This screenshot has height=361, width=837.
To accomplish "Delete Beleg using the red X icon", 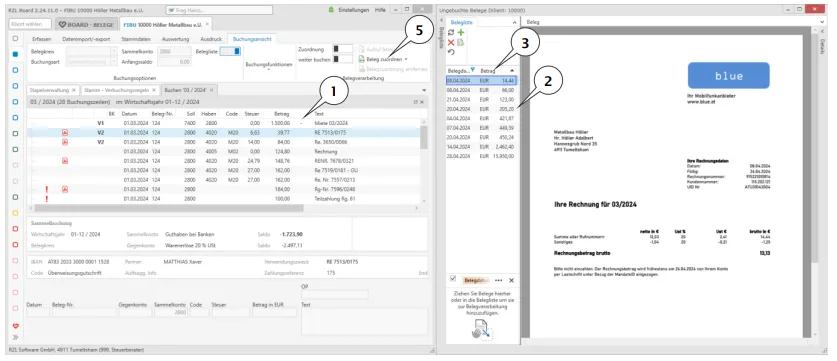I will pos(451,42).
